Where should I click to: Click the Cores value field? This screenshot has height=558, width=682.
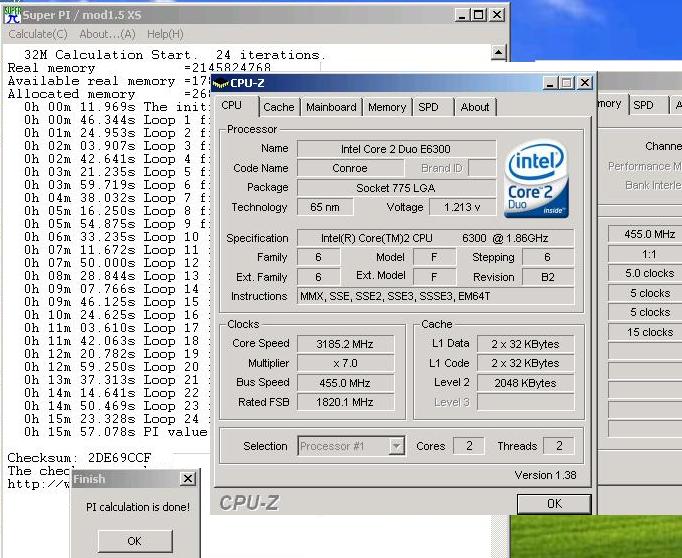click(x=469, y=446)
